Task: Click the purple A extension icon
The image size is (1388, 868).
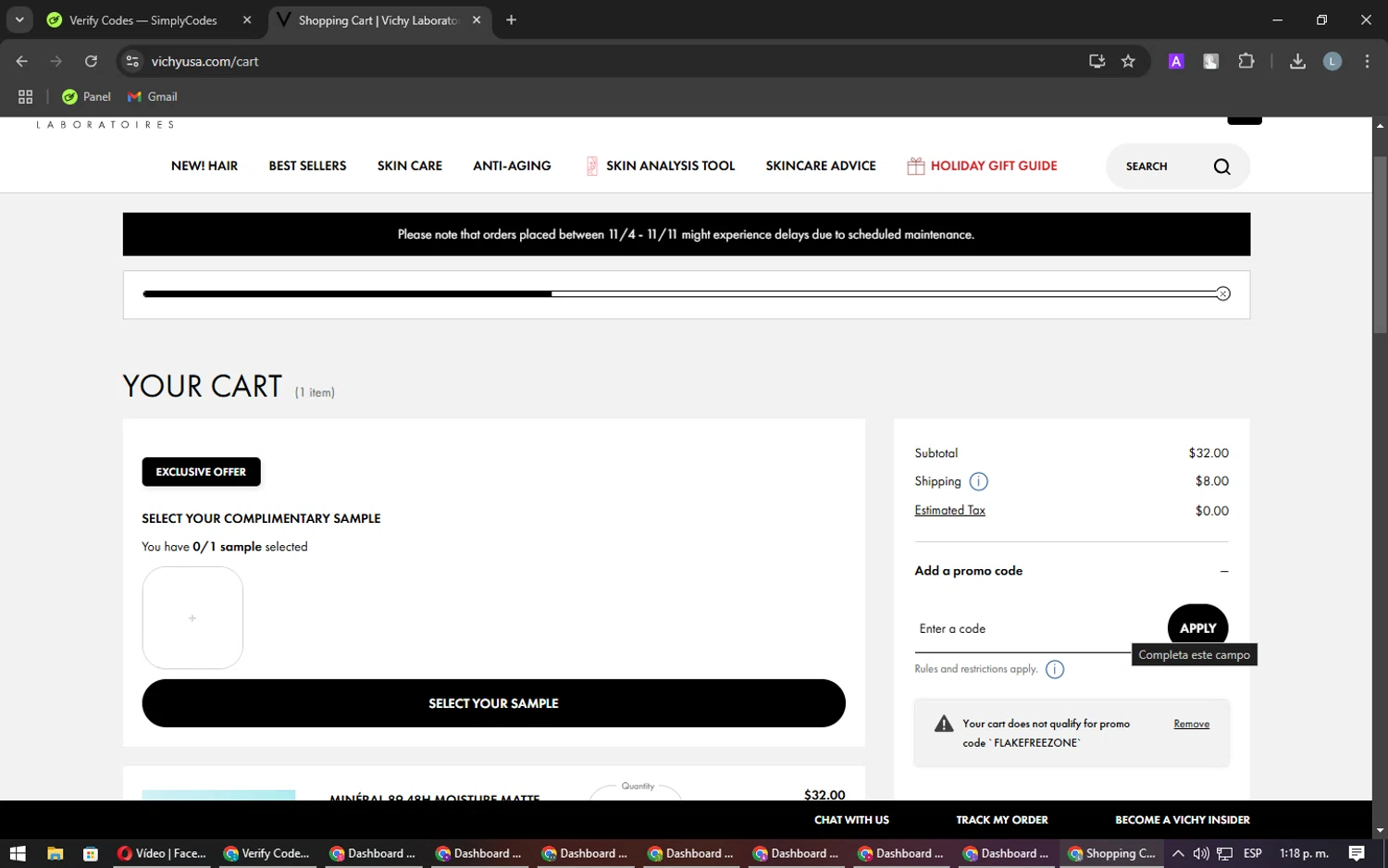Action: tap(1176, 61)
